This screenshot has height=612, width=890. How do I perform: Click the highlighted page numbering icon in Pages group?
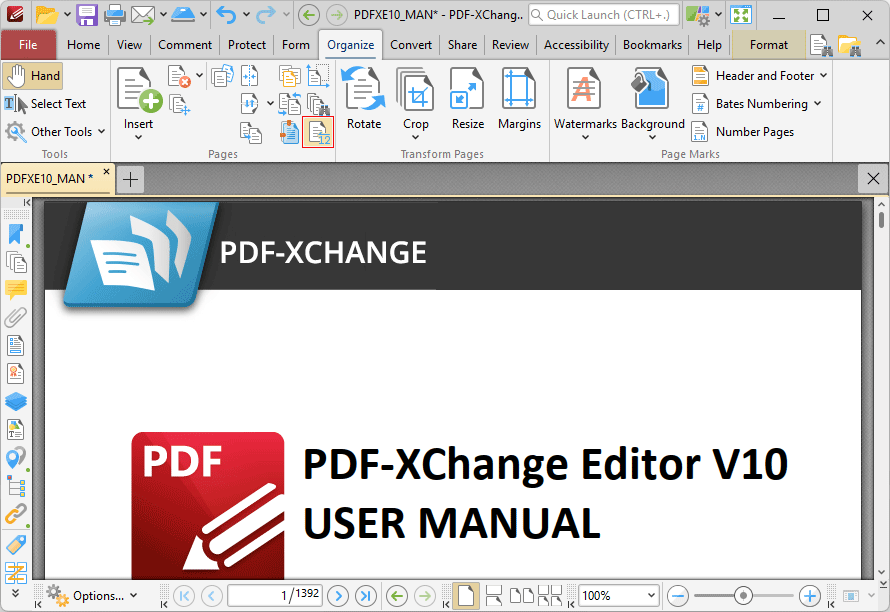pos(318,132)
